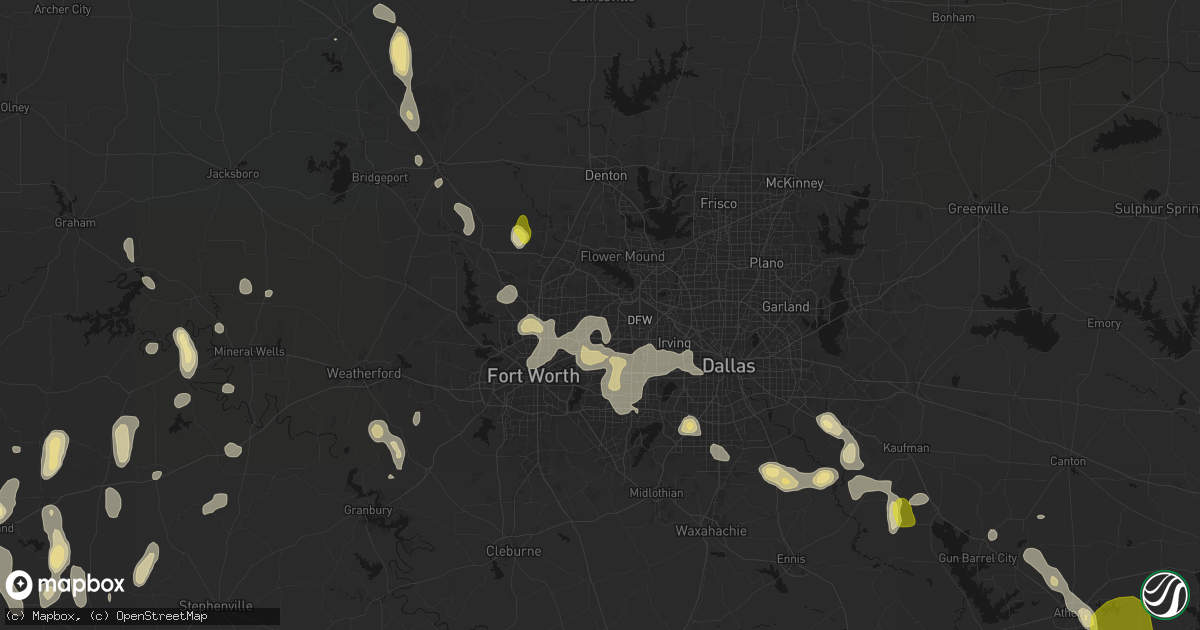Click the Plano label

tap(767, 262)
